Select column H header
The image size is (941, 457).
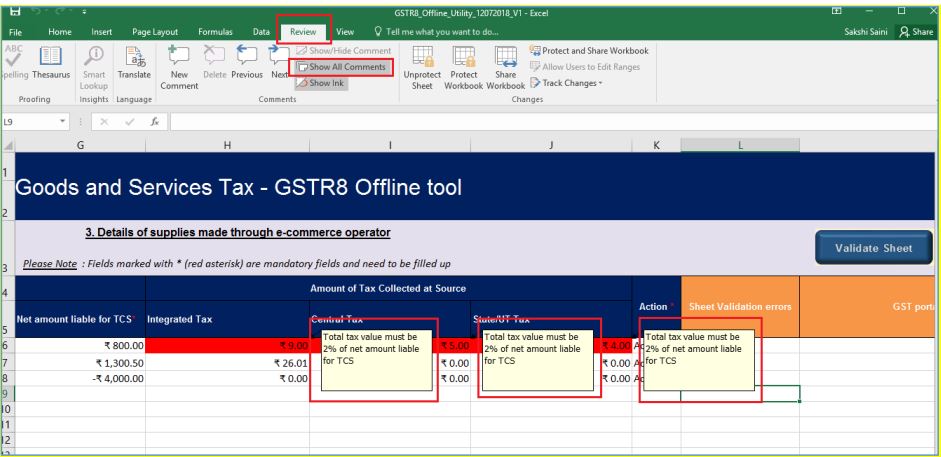(x=227, y=145)
